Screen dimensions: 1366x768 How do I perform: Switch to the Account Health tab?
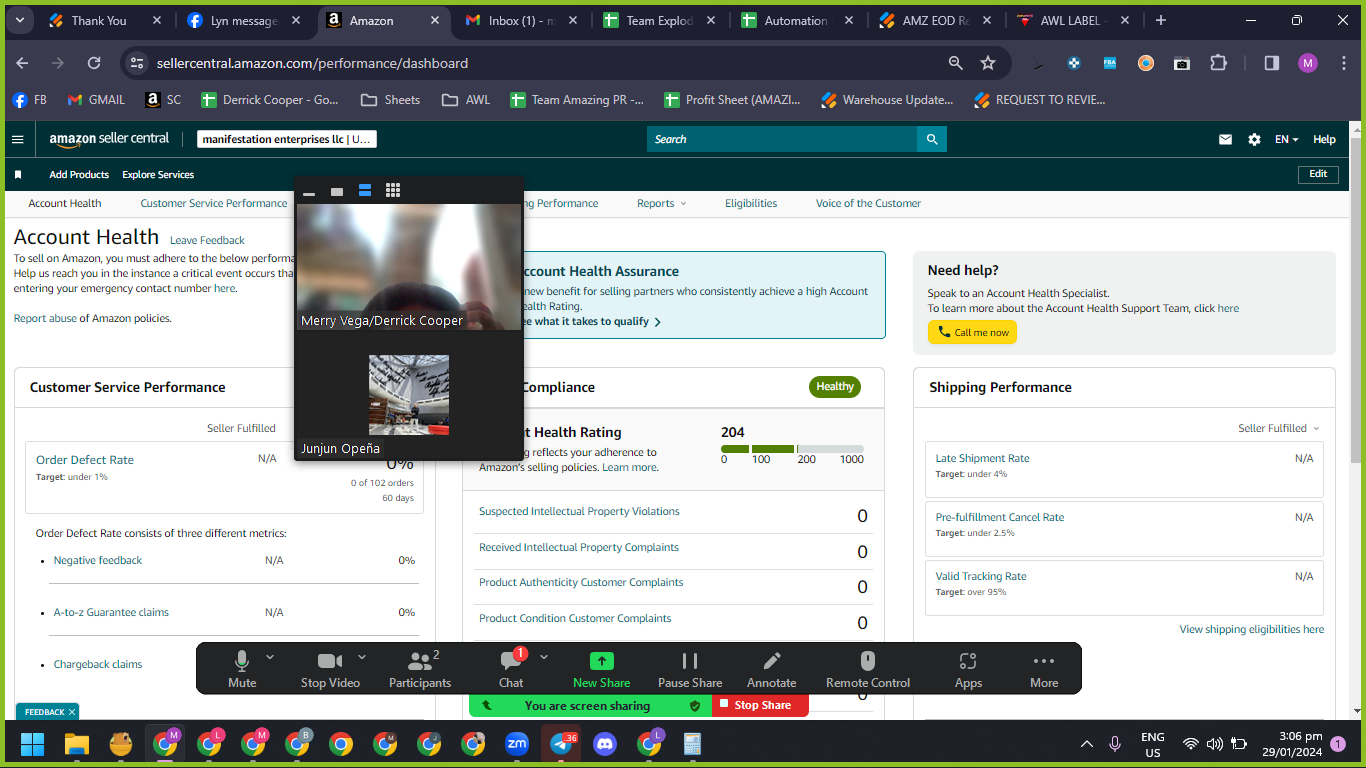click(x=65, y=203)
